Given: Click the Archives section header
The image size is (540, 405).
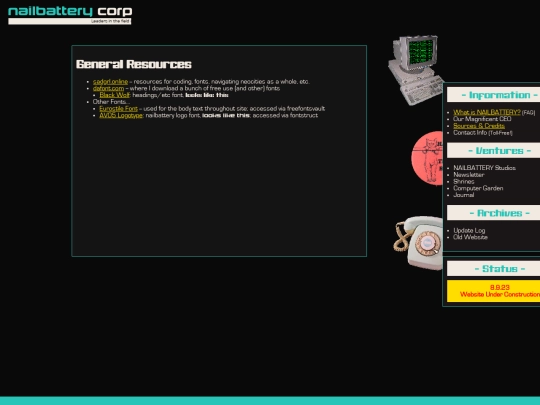Looking at the screenshot, I should tap(493, 213).
